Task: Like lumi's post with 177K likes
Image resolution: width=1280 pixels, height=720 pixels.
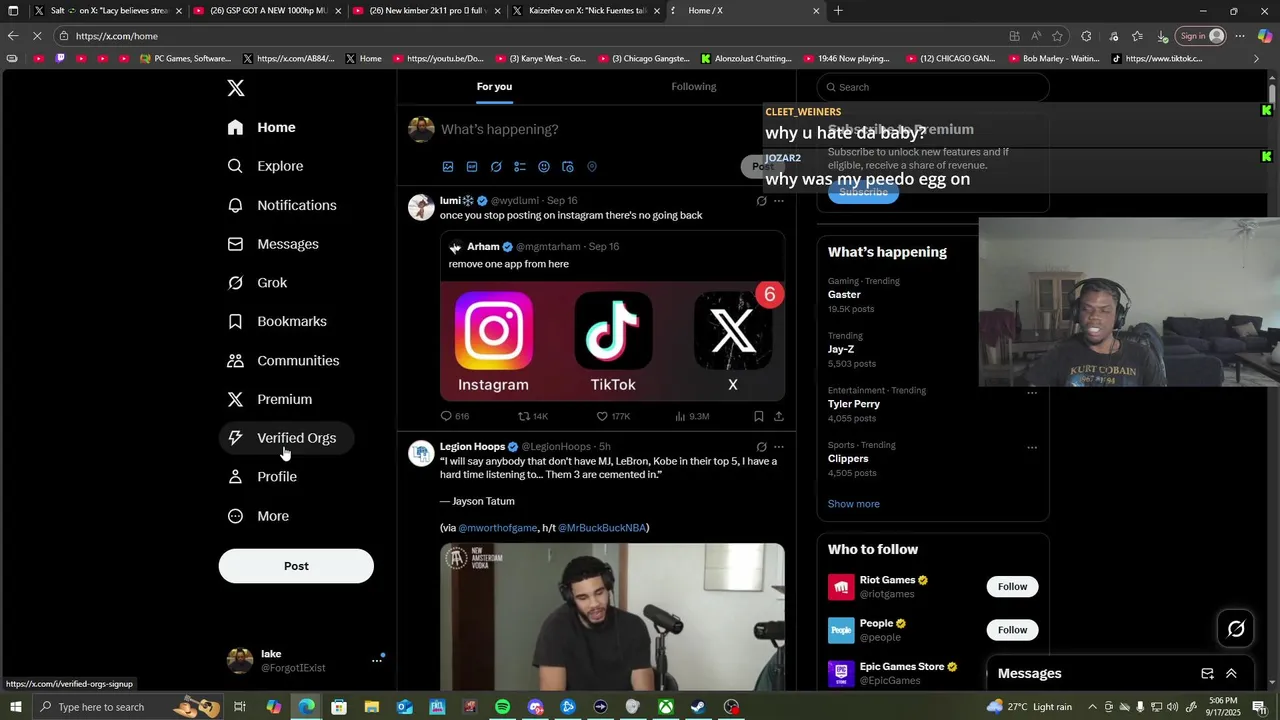Action: (613, 416)
